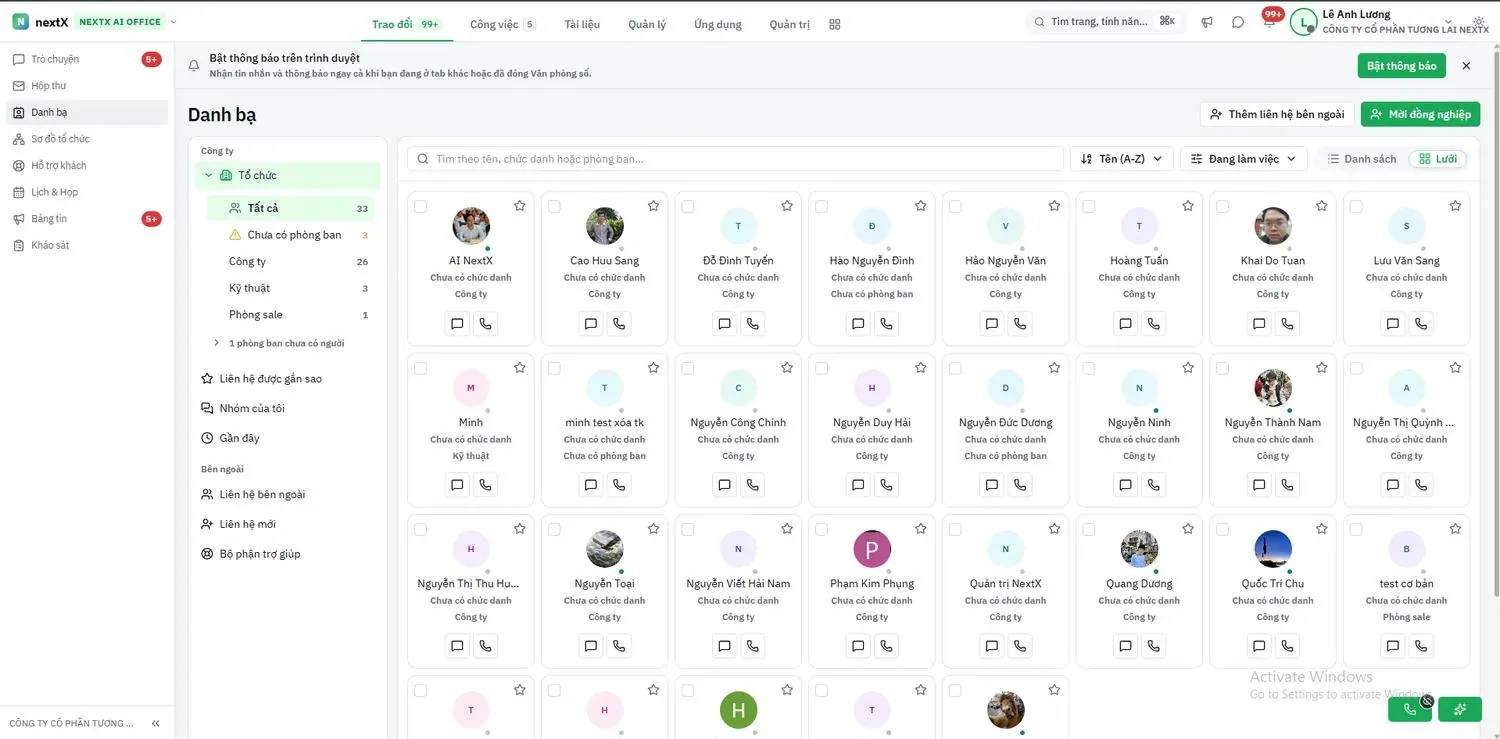Open the chat bubble icon in header

pos(1238,22)
